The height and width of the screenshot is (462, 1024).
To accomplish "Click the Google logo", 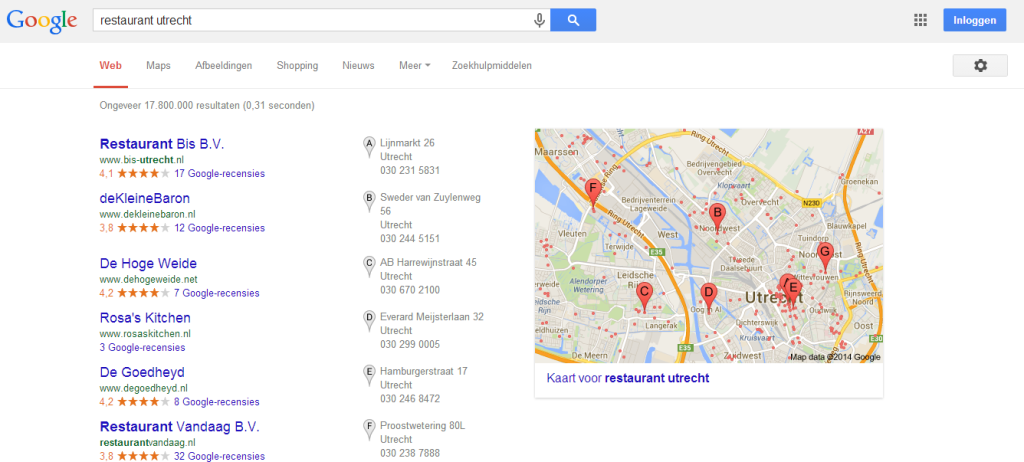I will 41,21.
